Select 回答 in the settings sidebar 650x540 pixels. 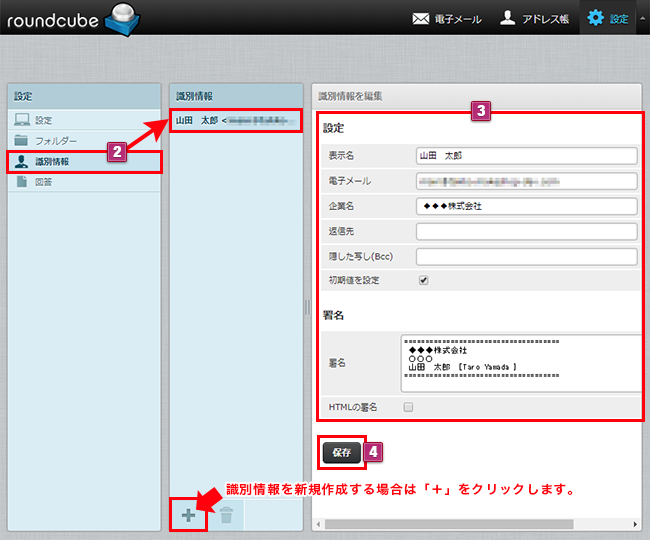84,182
